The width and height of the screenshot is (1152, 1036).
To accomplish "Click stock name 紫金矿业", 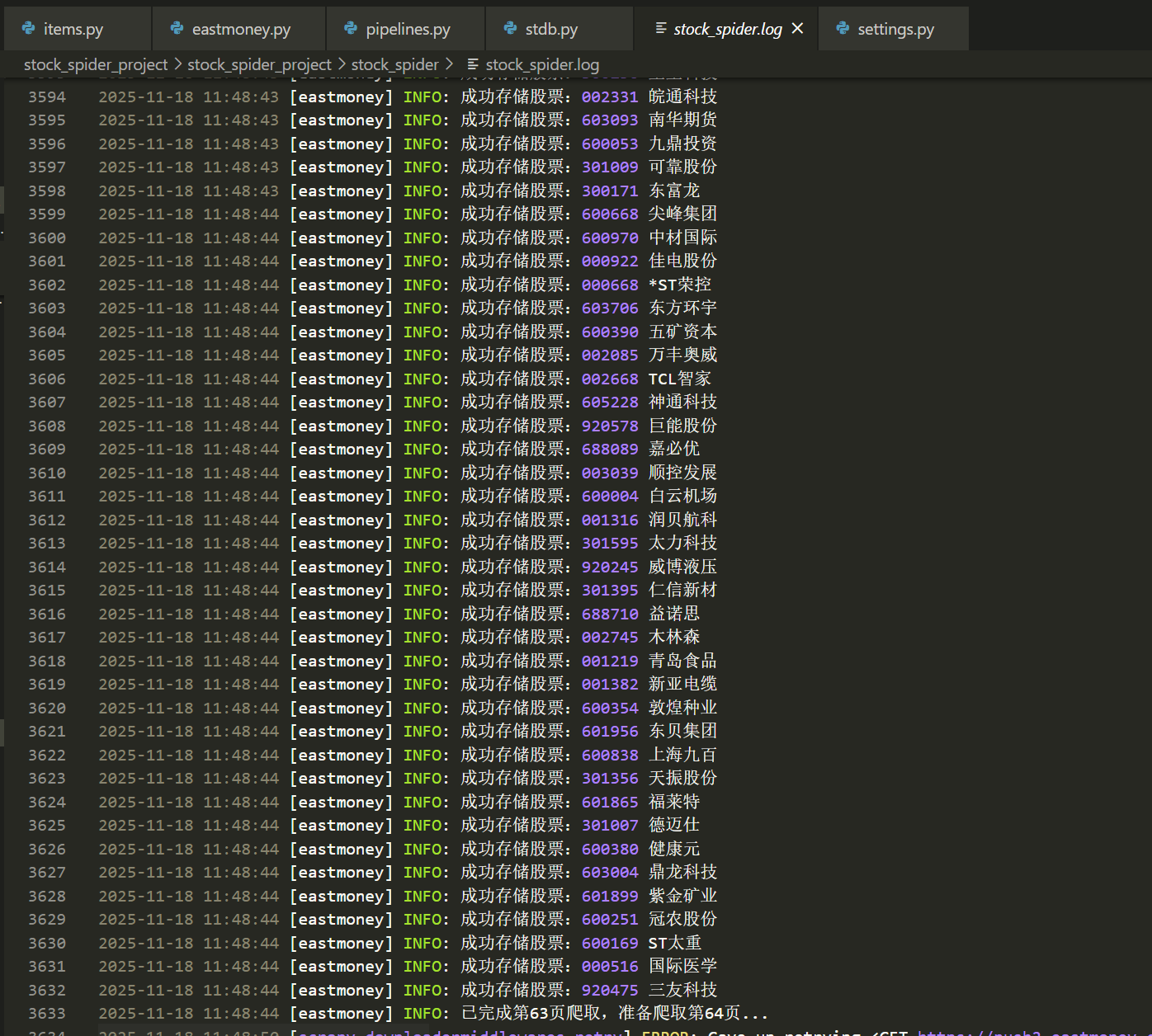I will point(682,897).
